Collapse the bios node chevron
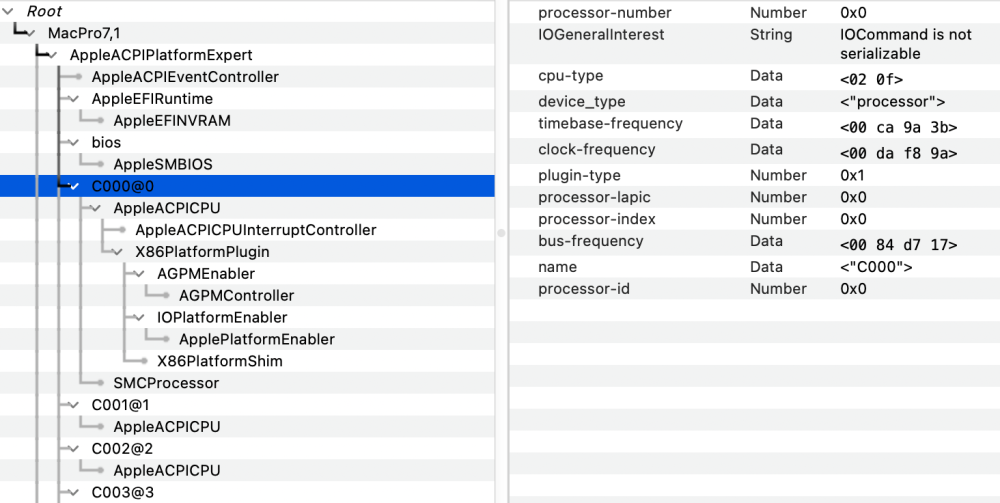 coord(74,143)
